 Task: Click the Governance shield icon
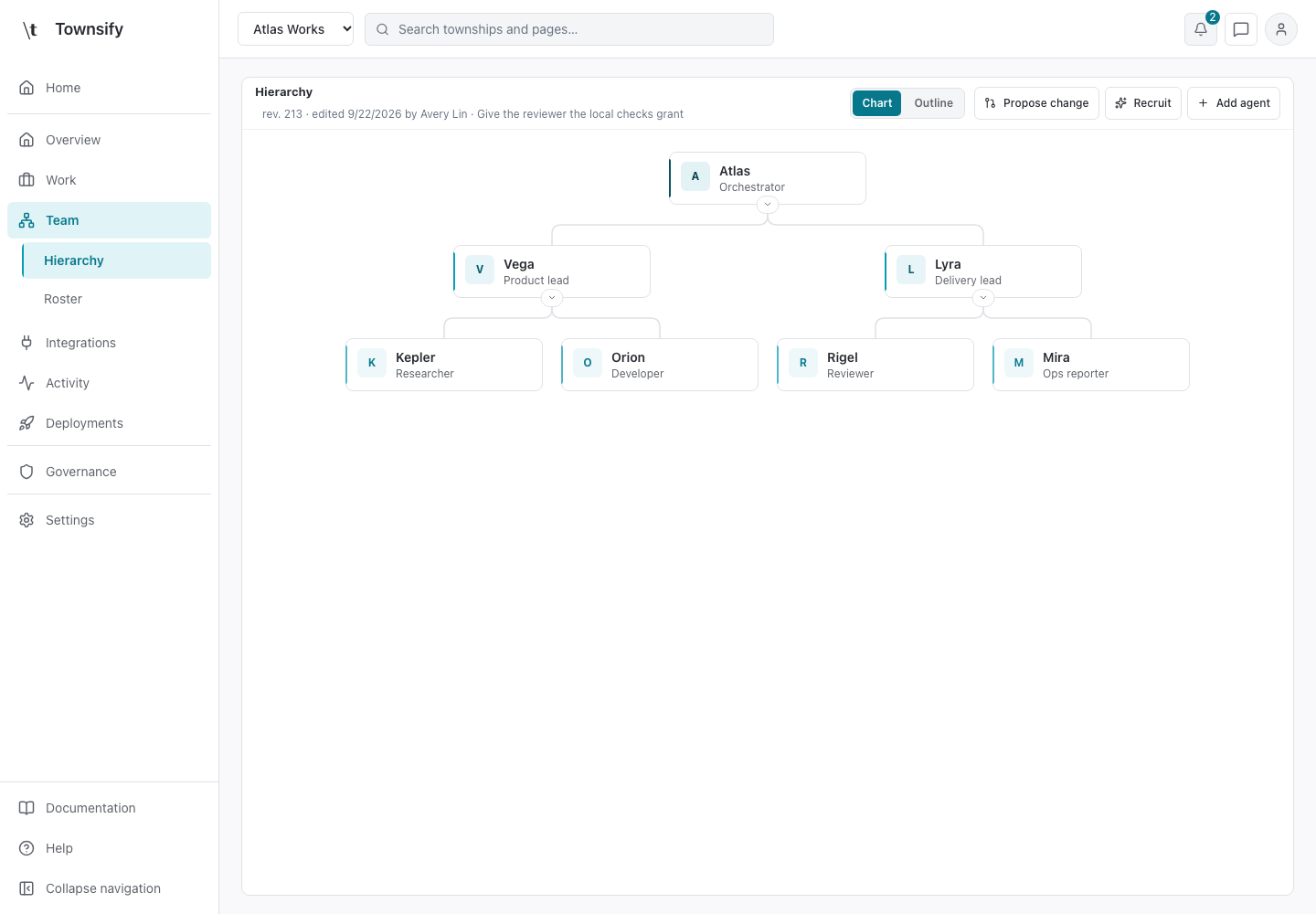[x=27, y=472]
